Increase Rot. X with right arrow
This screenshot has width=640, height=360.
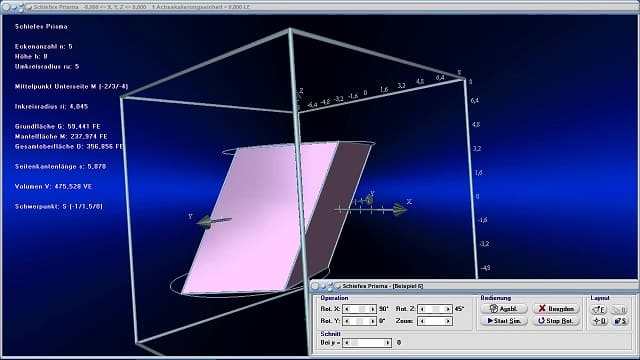[372, 309]
